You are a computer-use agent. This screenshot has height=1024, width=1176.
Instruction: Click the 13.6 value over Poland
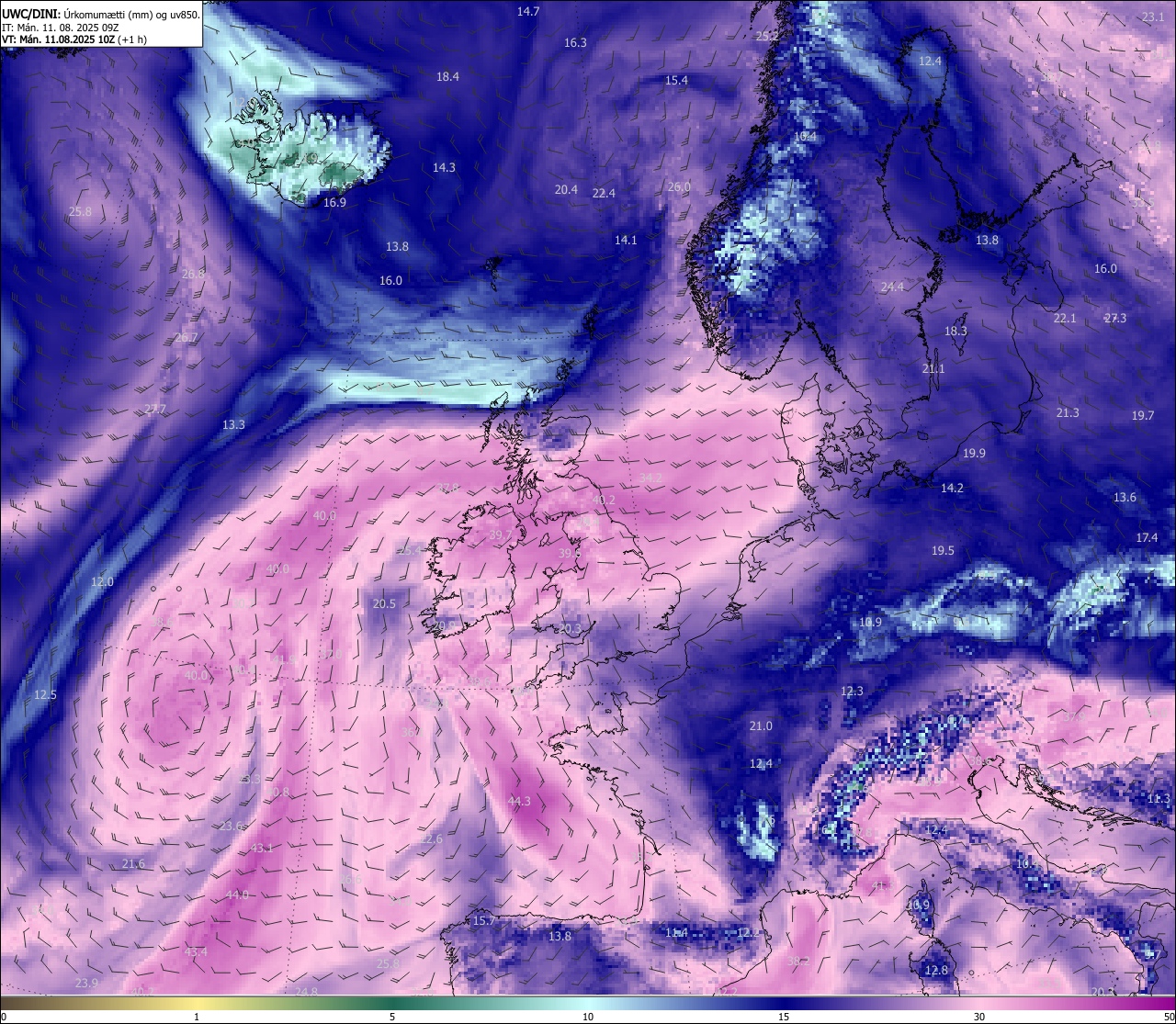point(1125,498)
